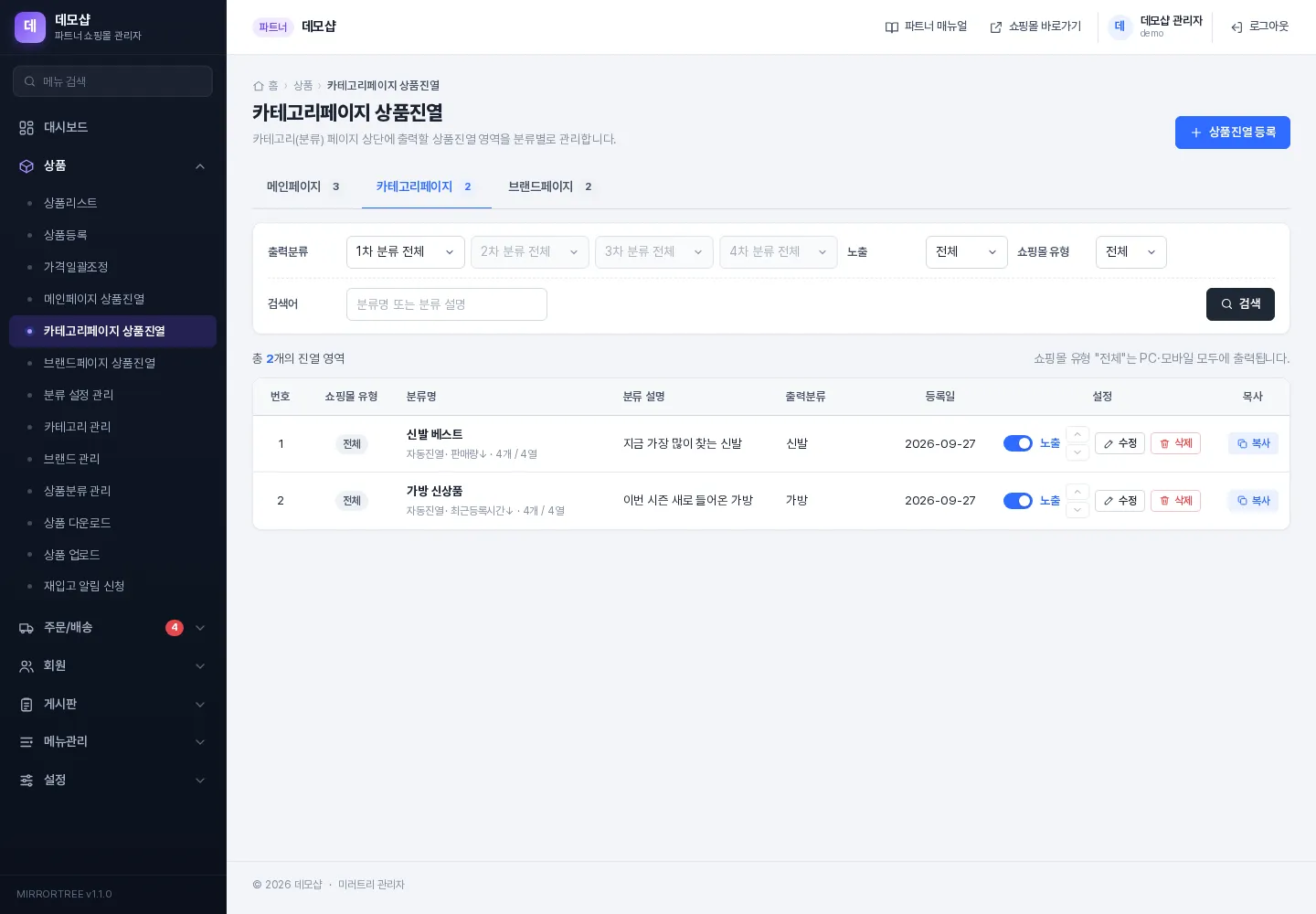The height and width of the screenshot is (914, 1316).
Task: Open 브랜드페이지 상품진열 in sidebar
Action: point(113,363)
